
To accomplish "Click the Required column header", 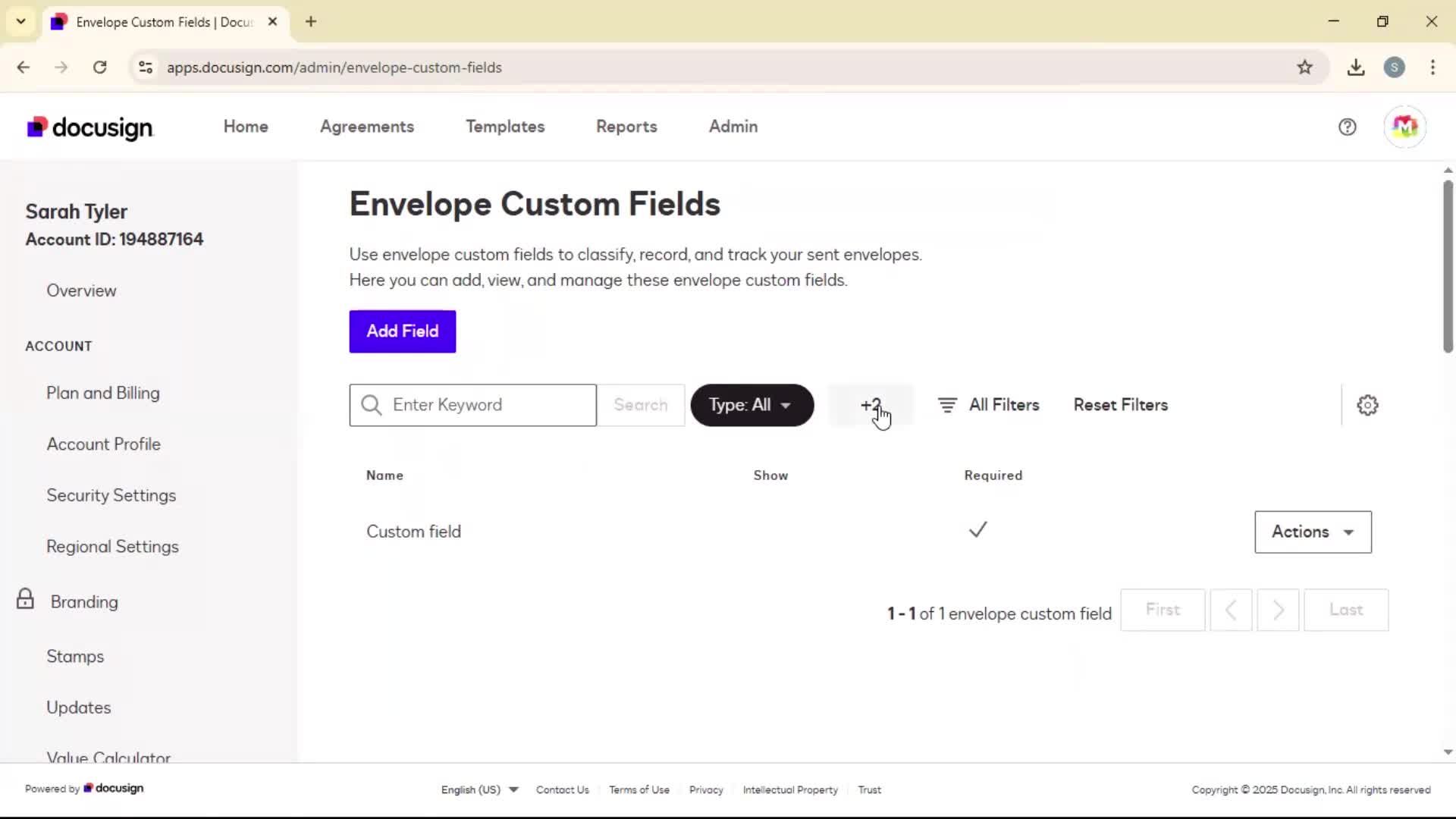I will 993,475.
